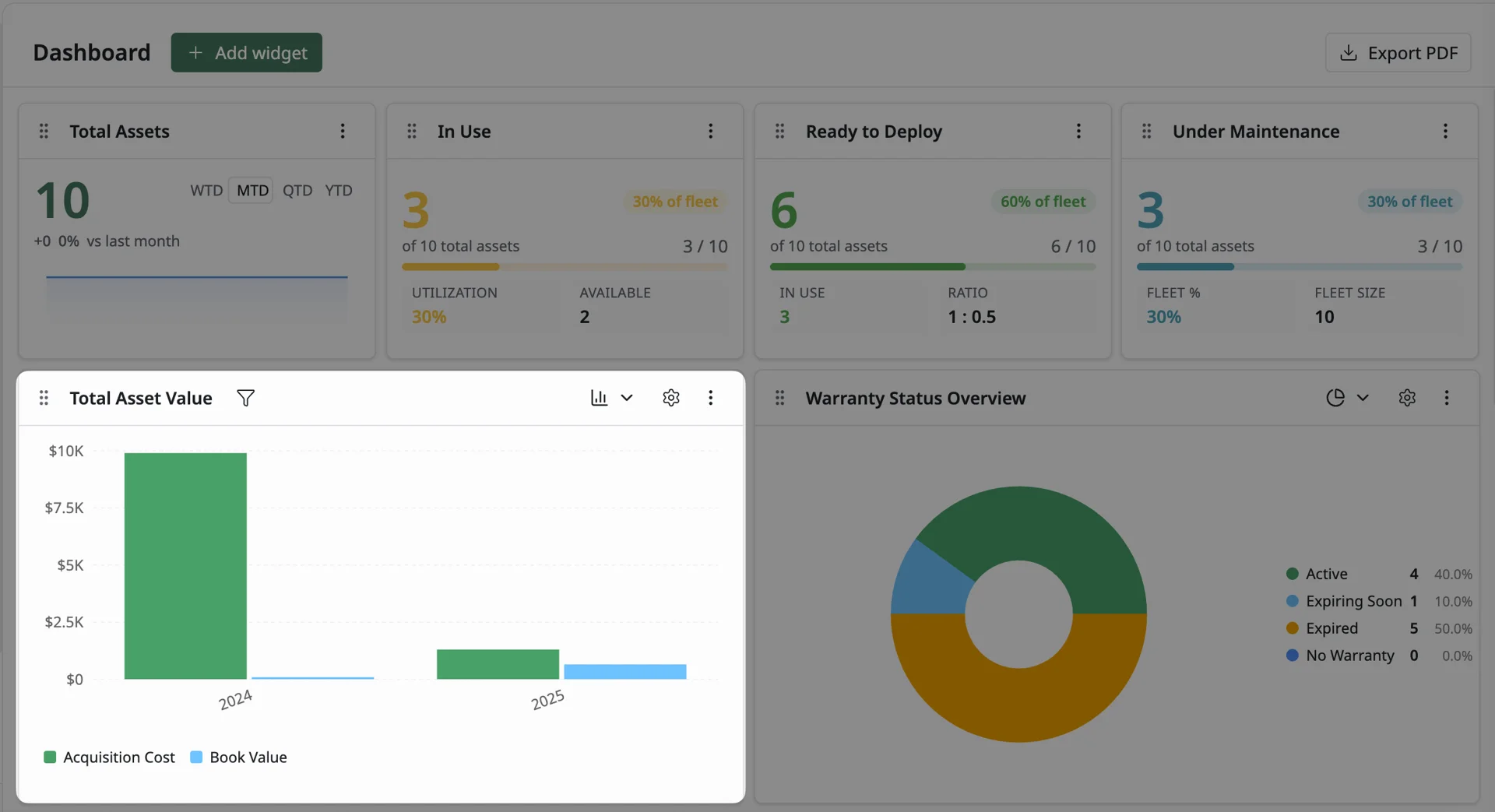Select the QTD period option
1495x812 pixels.
coord(297,191)
